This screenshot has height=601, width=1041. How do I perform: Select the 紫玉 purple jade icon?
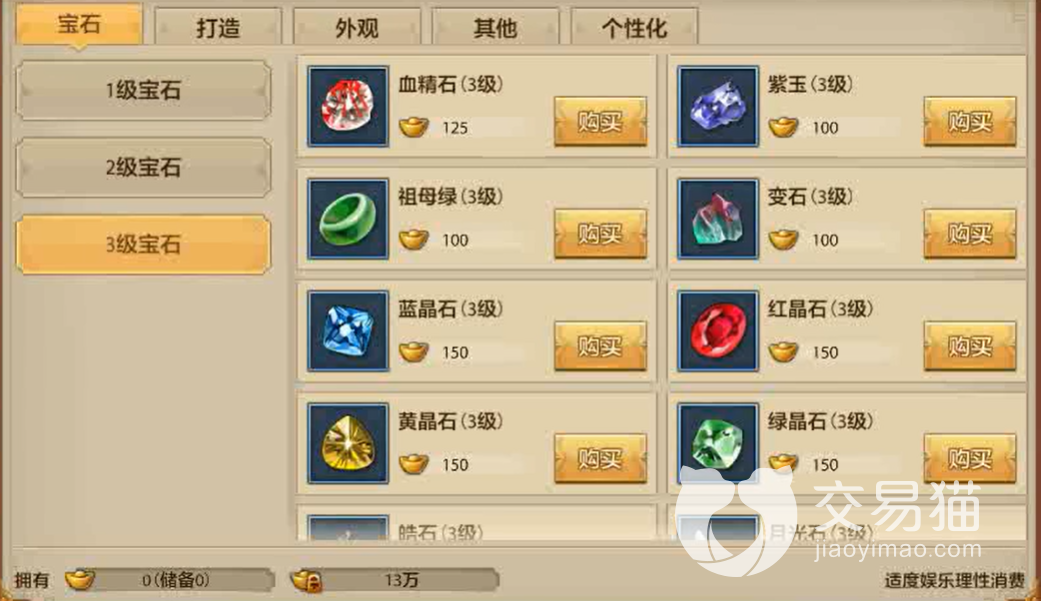pyautogui.click(x=718, y=106)
